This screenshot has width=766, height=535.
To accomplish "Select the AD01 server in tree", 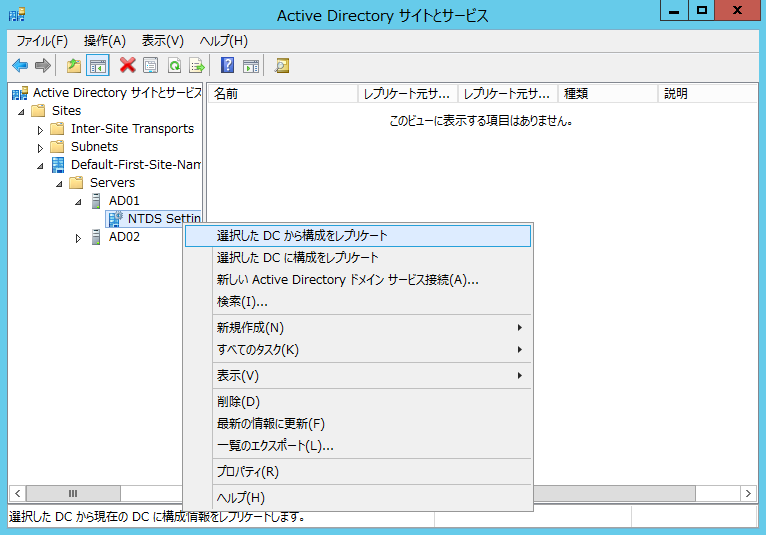I will point(124,201).
